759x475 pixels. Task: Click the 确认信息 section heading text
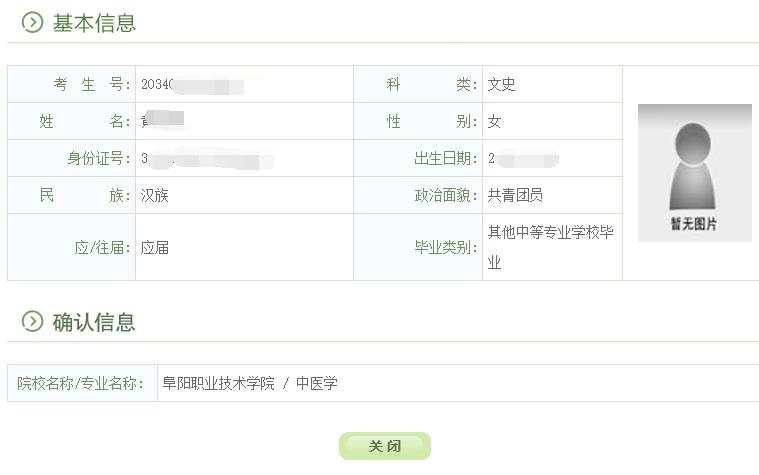tap(94, 322)
